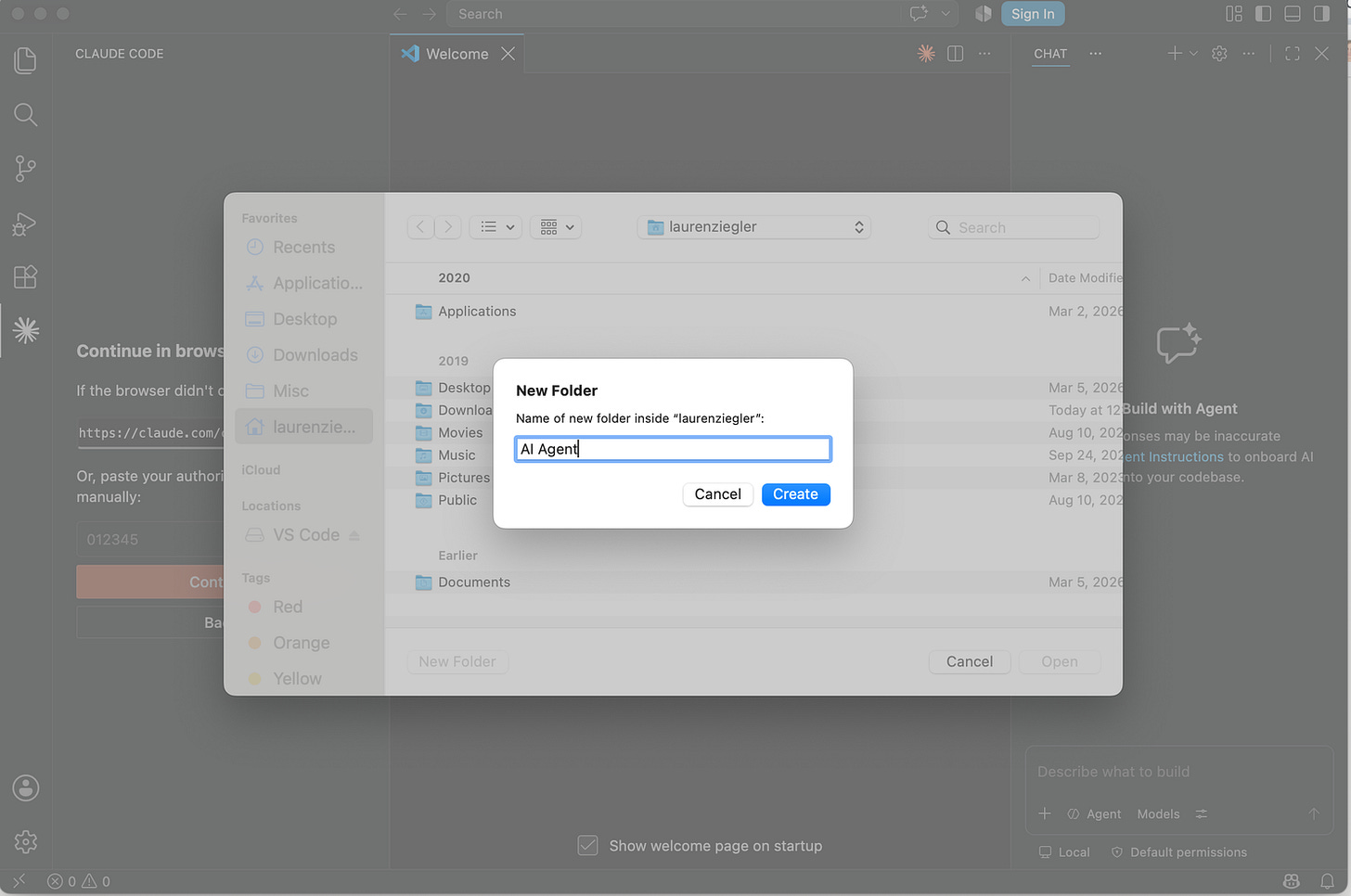This screenshot has width=1351, height=896.
Task: Go back with the title bar arrow
Action: tap(400, 14)
